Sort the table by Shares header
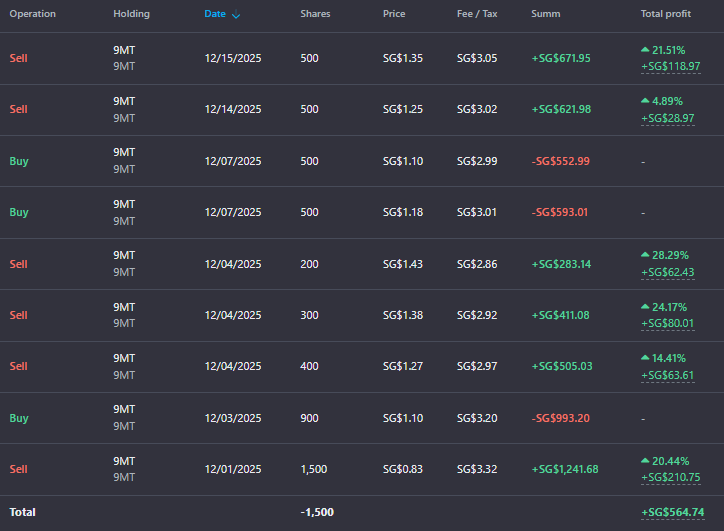This screenshot has height=531, width=724. (x=315, y=14)
